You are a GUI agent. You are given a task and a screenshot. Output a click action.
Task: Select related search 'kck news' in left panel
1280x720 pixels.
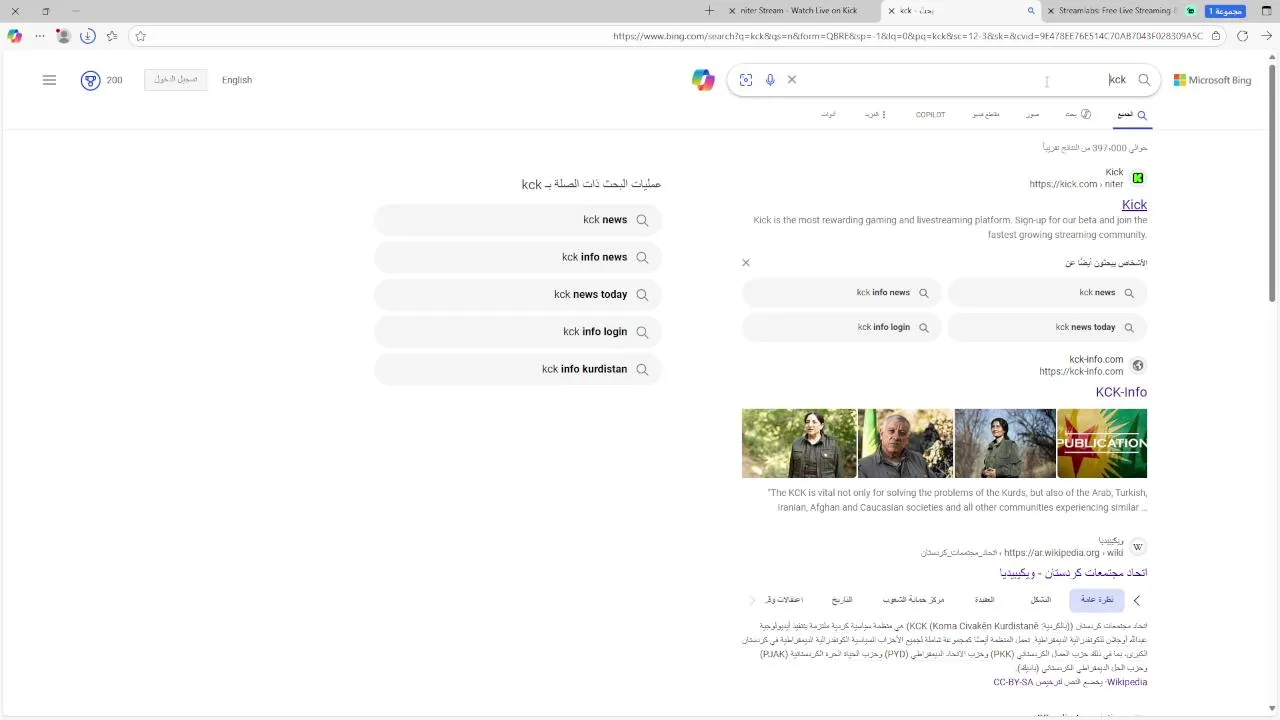[x=518, y=220]
